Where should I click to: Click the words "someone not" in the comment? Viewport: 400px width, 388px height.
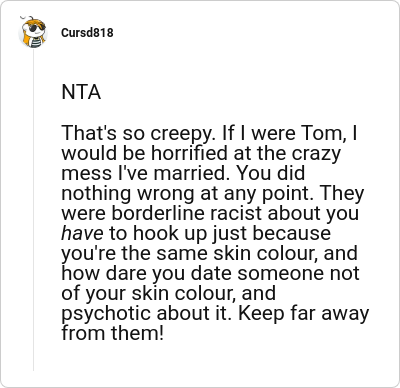coord(298,273)
